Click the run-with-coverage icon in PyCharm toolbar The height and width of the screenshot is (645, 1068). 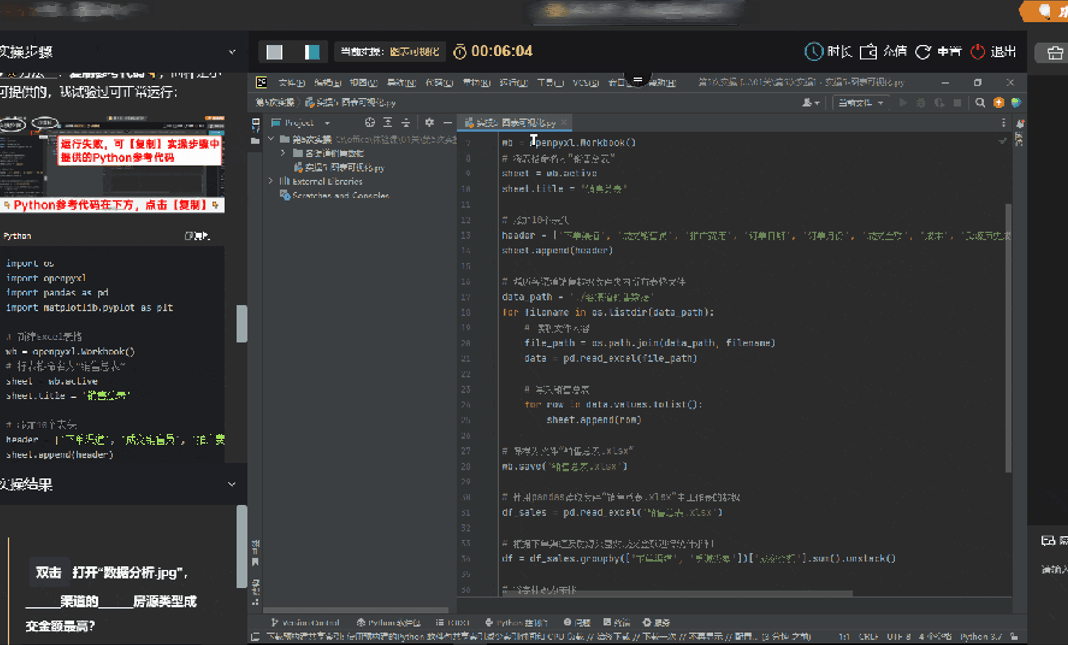(939, 103)
